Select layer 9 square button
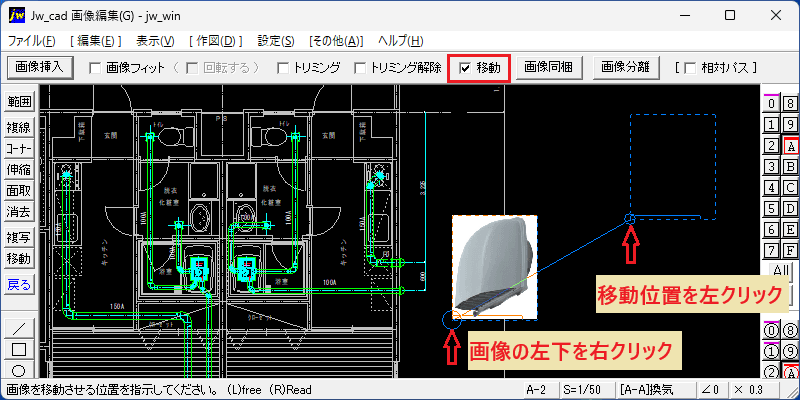This screenshot has width=800, height=400. pos(790,124)
